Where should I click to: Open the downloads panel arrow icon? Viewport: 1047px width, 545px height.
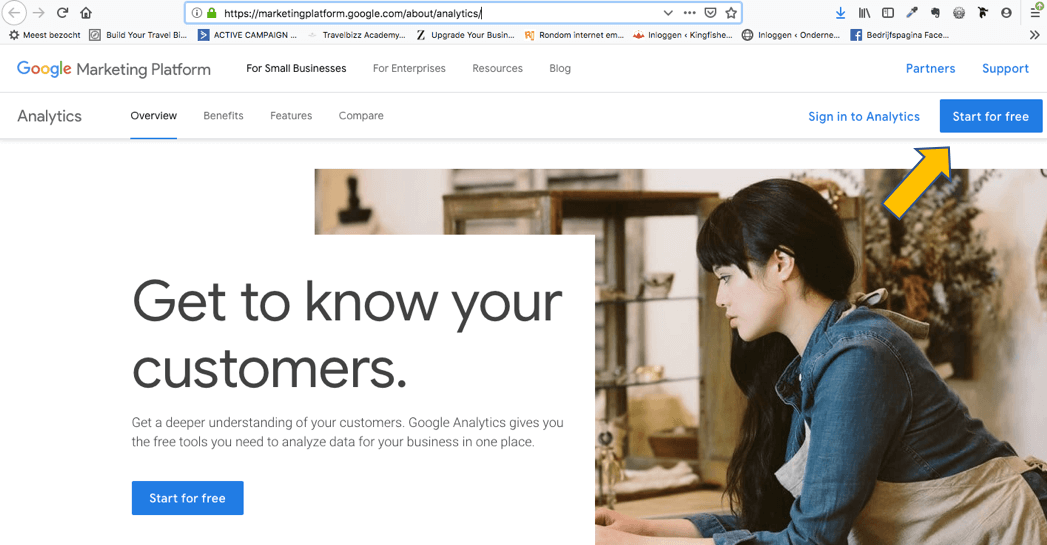(x=841, y=13)
